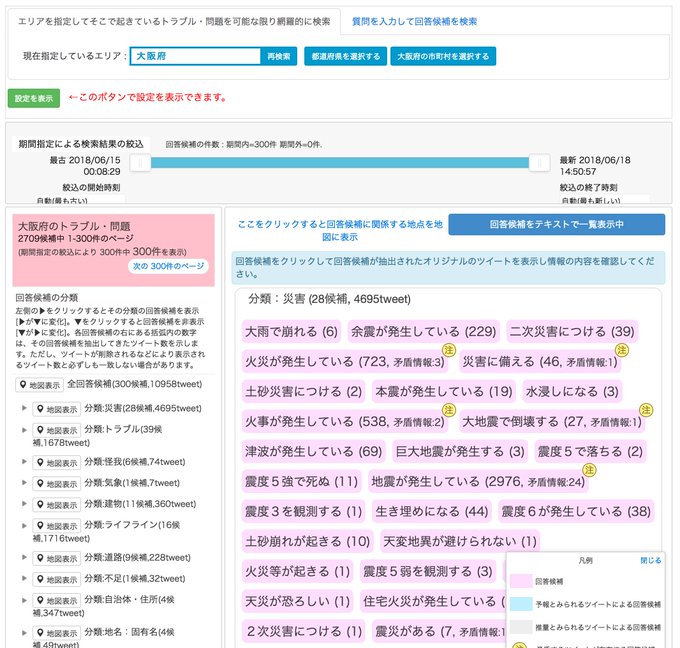
Task: Expand the 分類:トラブル category triangle
Action: pyautogui.click(x=24, y=429)
